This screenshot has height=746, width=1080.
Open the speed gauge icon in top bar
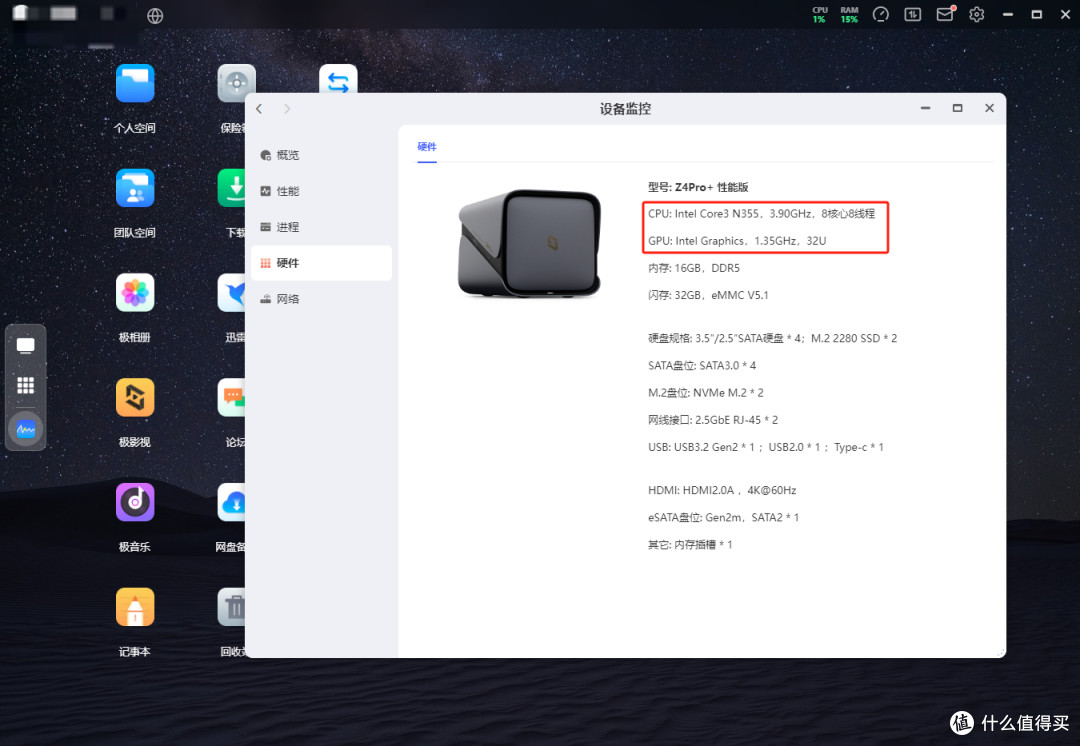pos(880,14)
